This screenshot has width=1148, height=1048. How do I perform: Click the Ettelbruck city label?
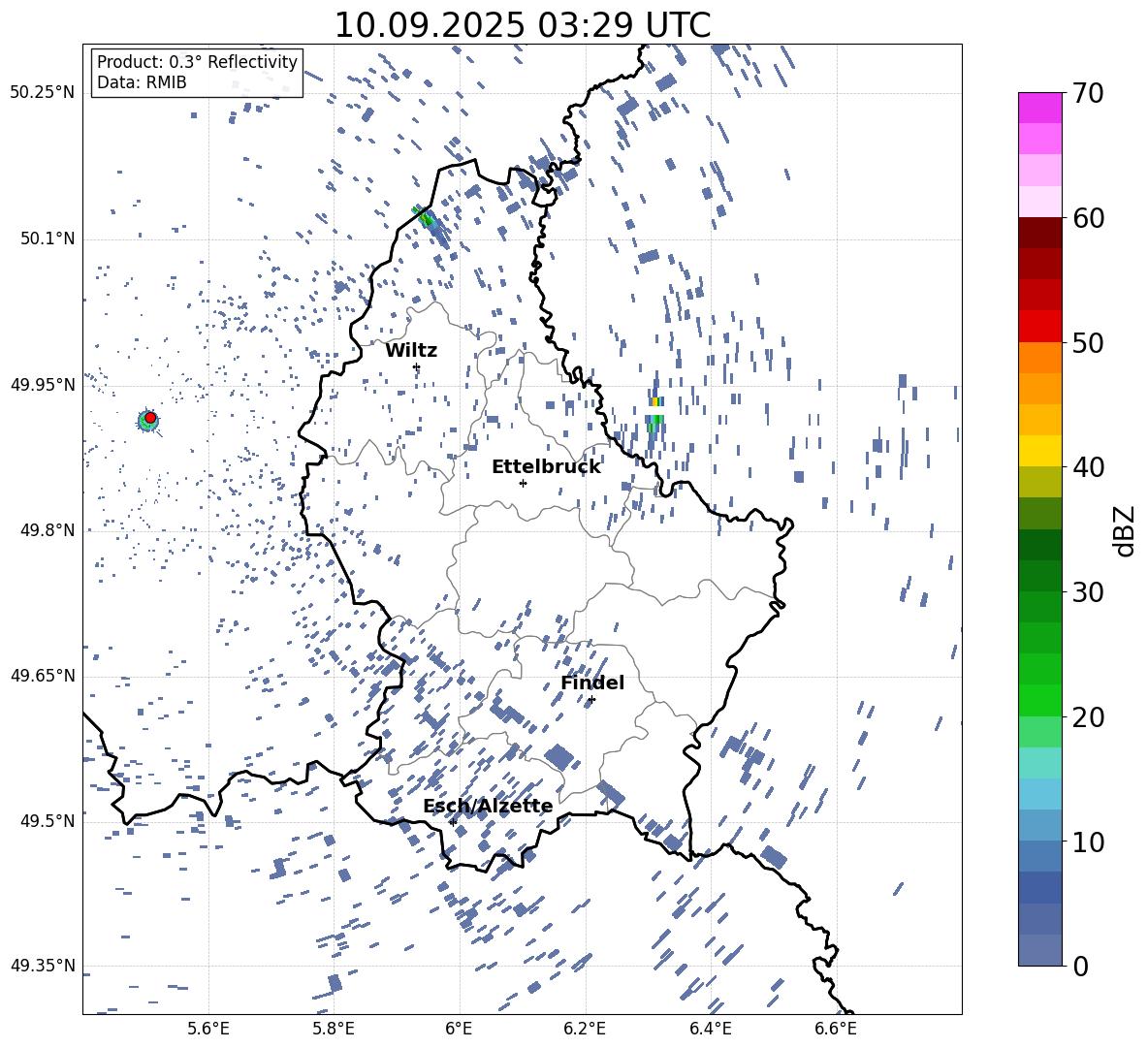pyautogui.click(x=546, y=467)
